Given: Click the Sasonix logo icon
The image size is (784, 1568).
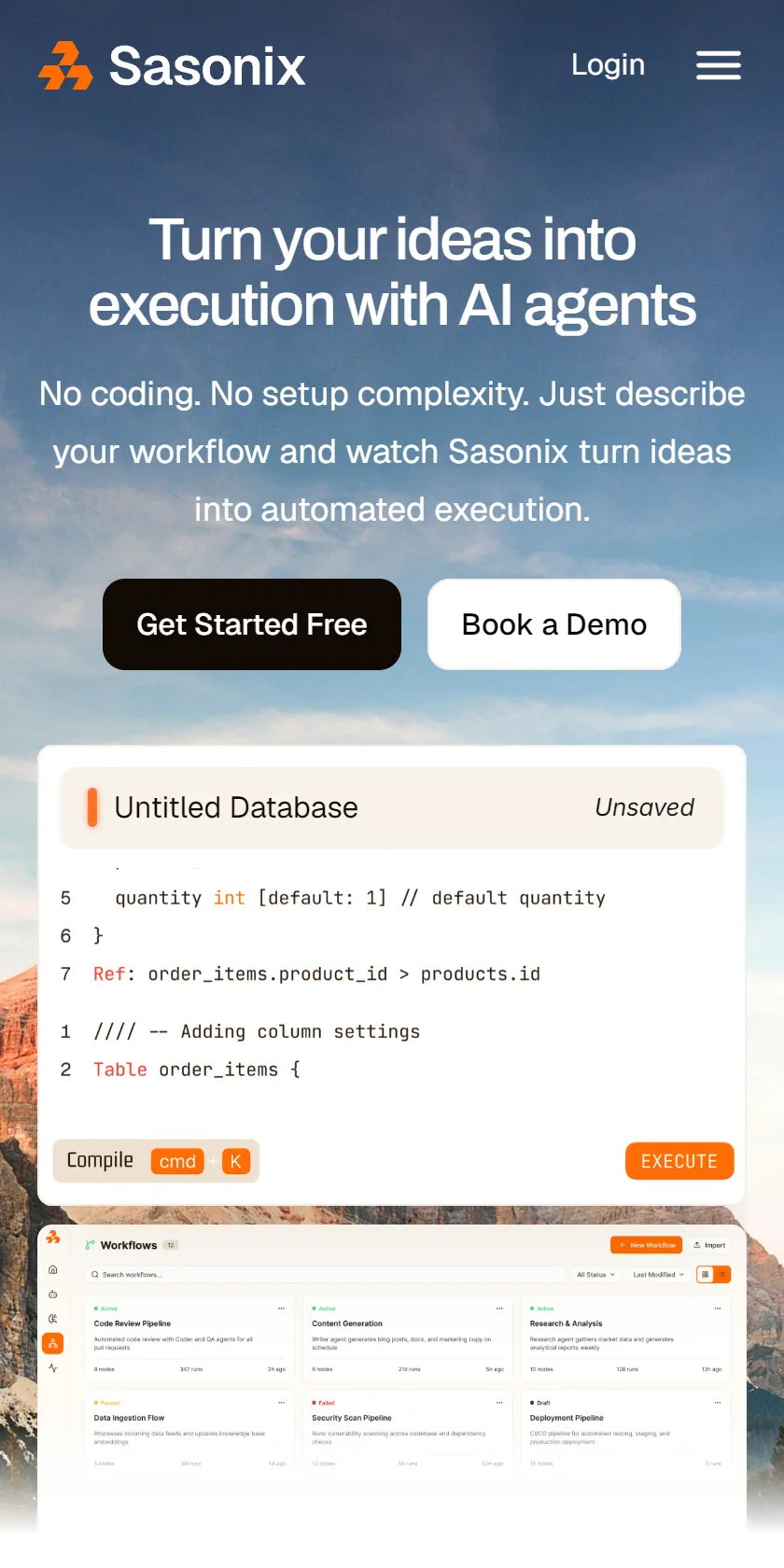Looking at the screenshot, I should click(65, 65).
